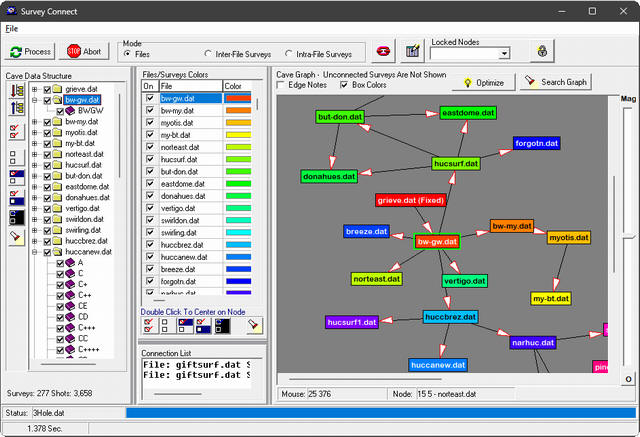
Task: Click the purple book icon of survey CE
Action: [70, 306]
